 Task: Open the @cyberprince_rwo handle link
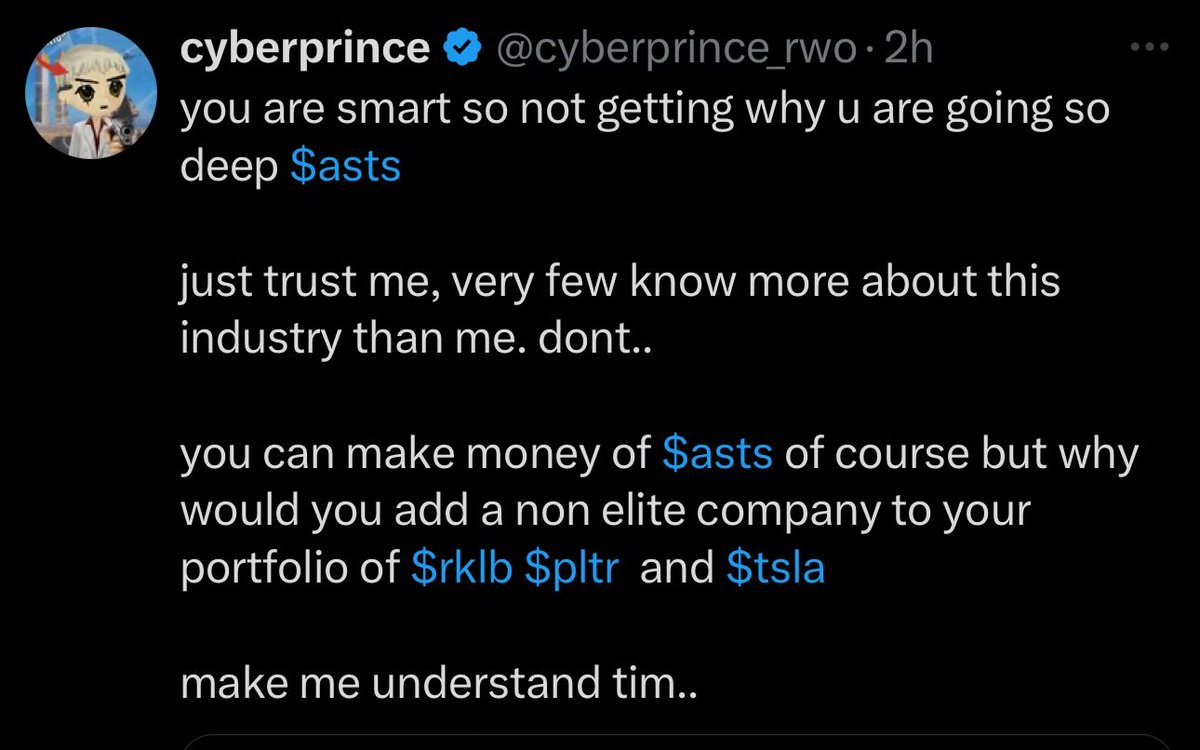click(668, 49)
